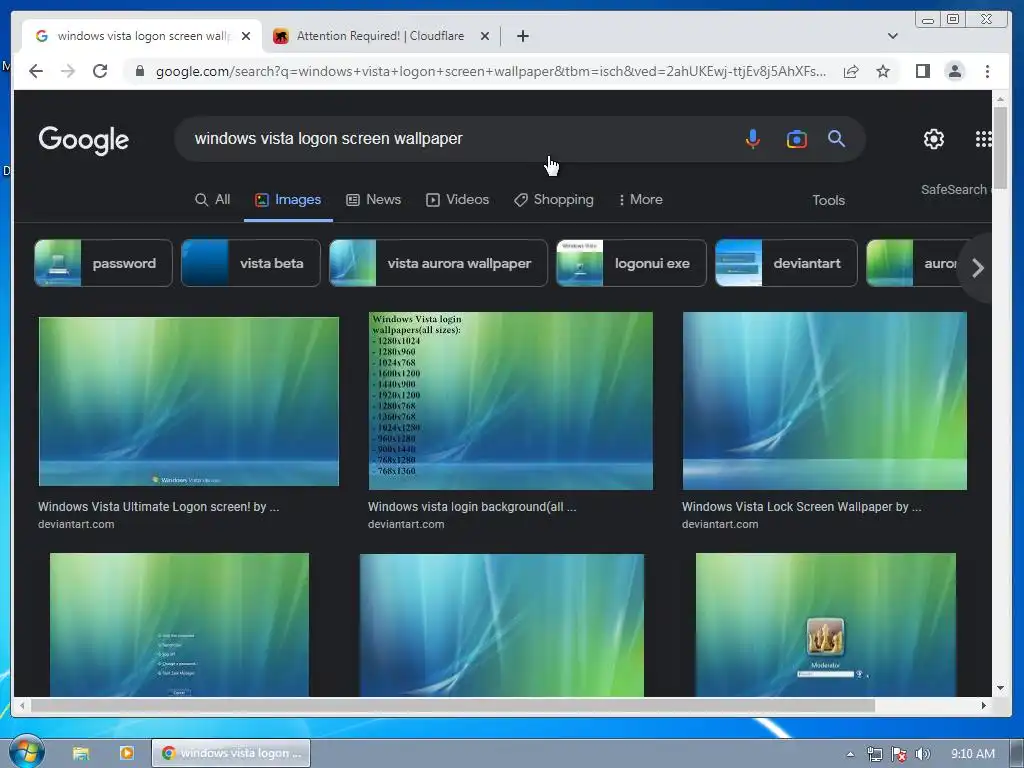Switch to All results tab

(x=213, y=200)
